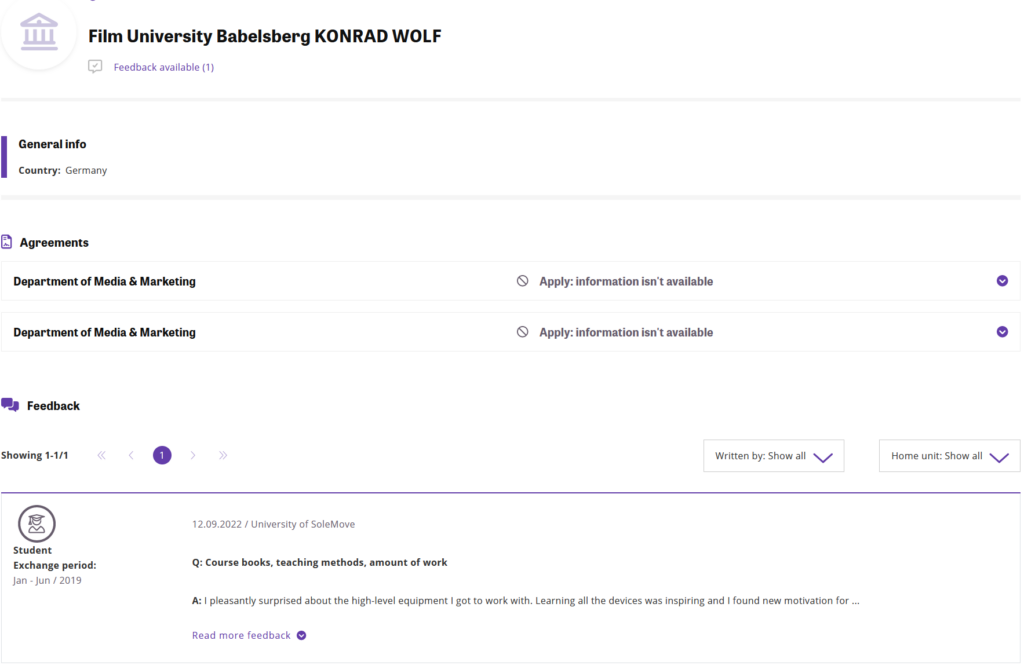The height and width of the screenshot is (666, 1024).
Task: Click the Showing 1-1/1 counter
Action: point(35,455)
